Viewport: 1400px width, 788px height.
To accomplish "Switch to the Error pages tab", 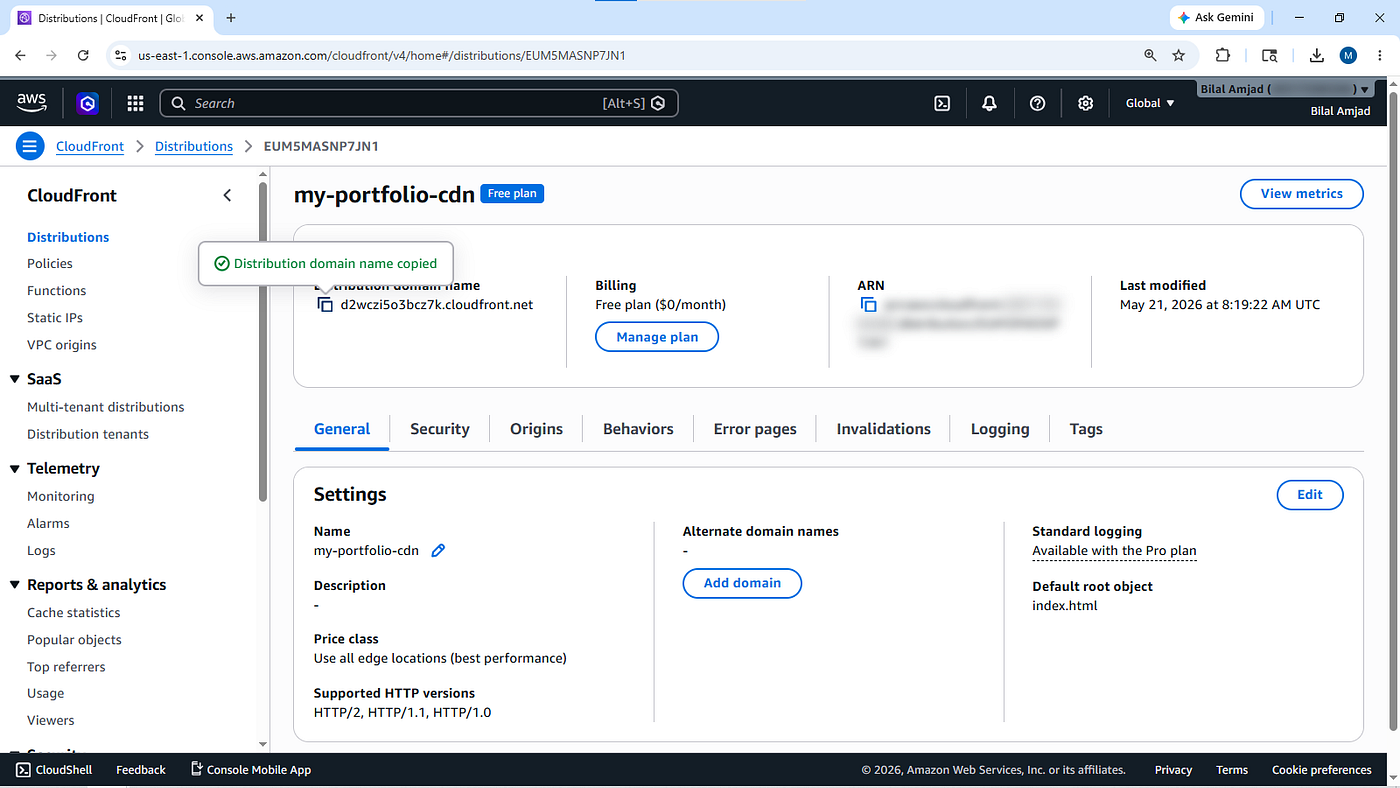I will [755, 429].
